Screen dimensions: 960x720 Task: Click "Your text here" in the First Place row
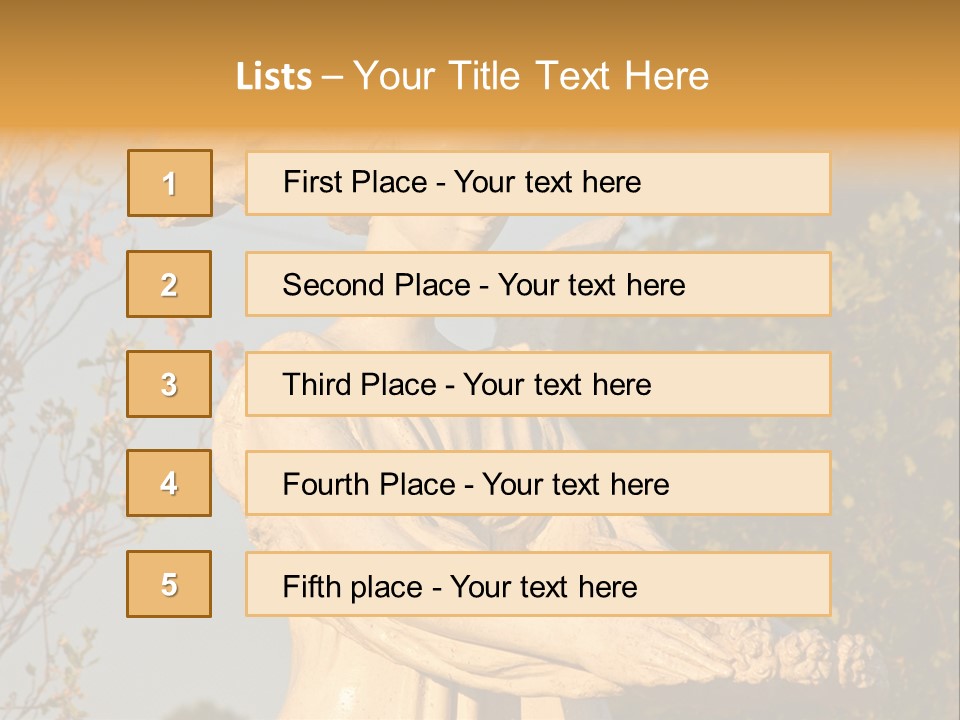click(x=547, y=182)
